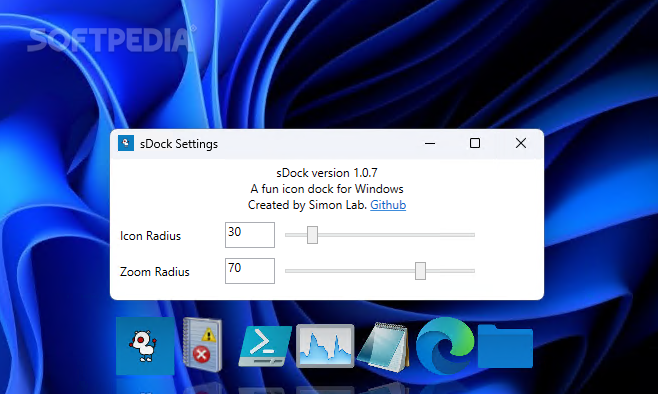Open PowerShell icon in the dock

click(x=265, y=346)
